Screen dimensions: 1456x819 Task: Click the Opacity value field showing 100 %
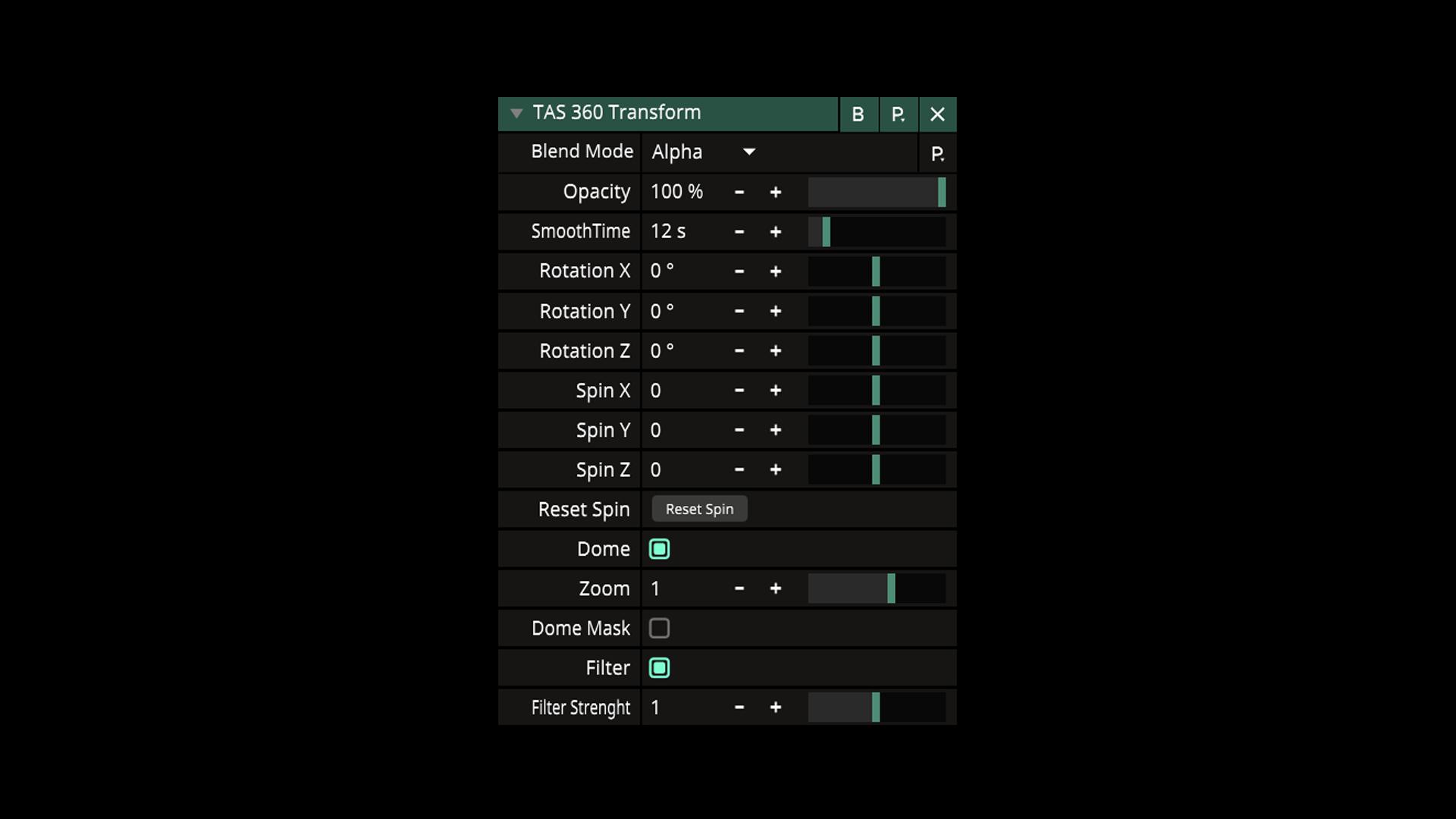pyautogui.click(x=677, y=192)
